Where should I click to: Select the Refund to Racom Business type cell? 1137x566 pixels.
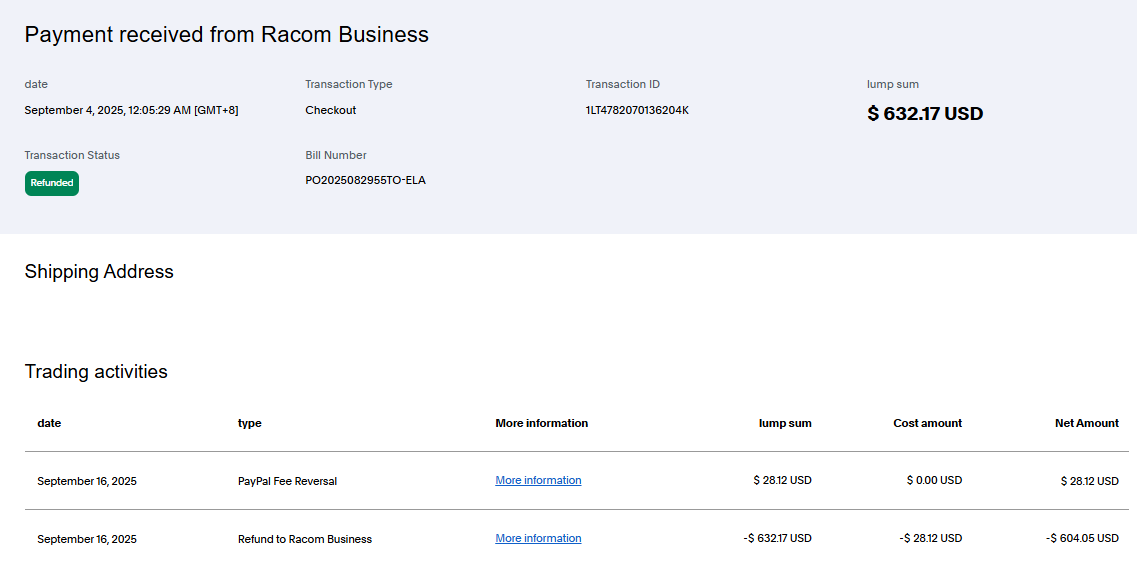tap(305, 539)
